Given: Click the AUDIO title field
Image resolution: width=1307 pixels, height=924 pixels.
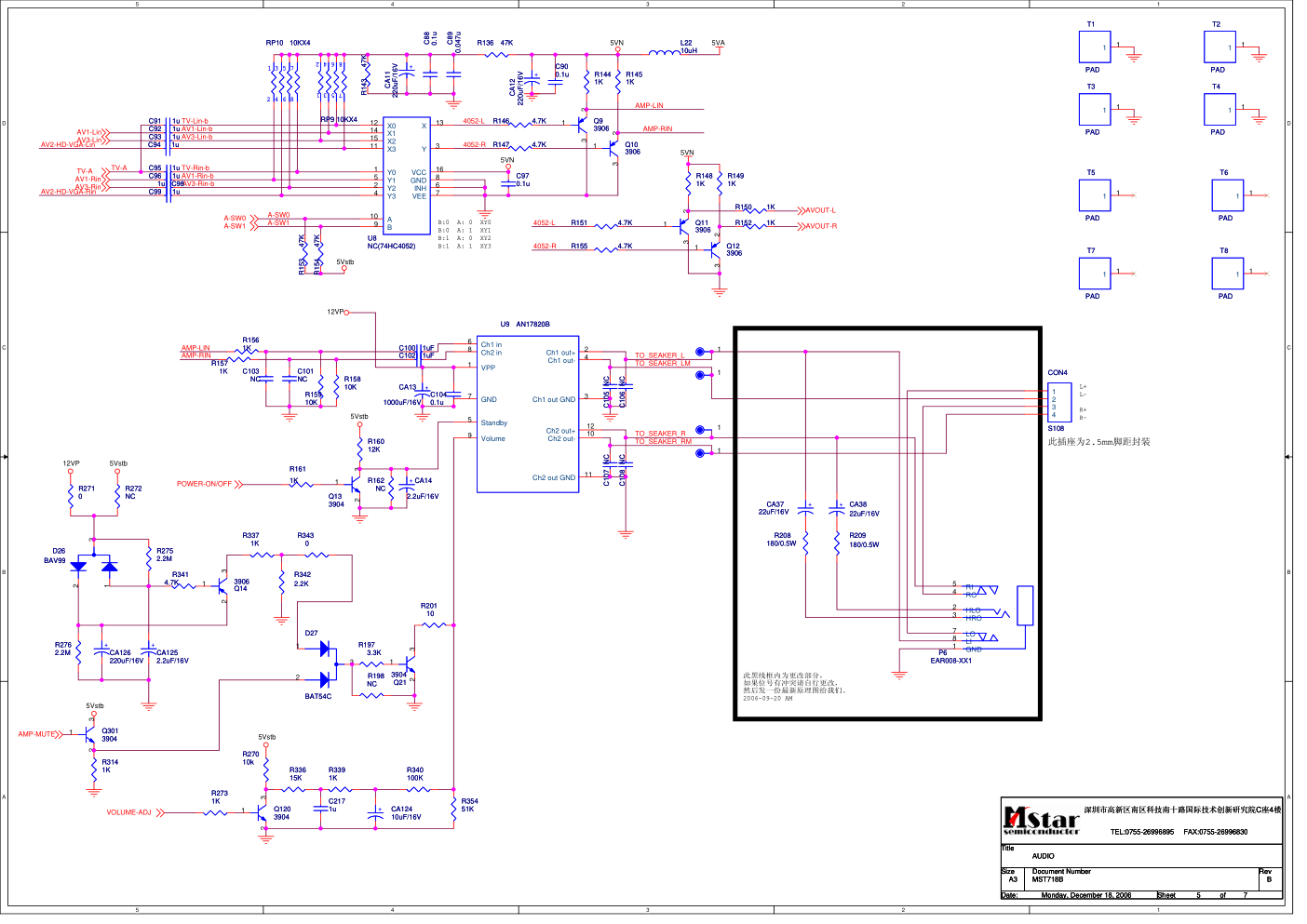Looking at the screenshot, I should (x=1044, y=856).
